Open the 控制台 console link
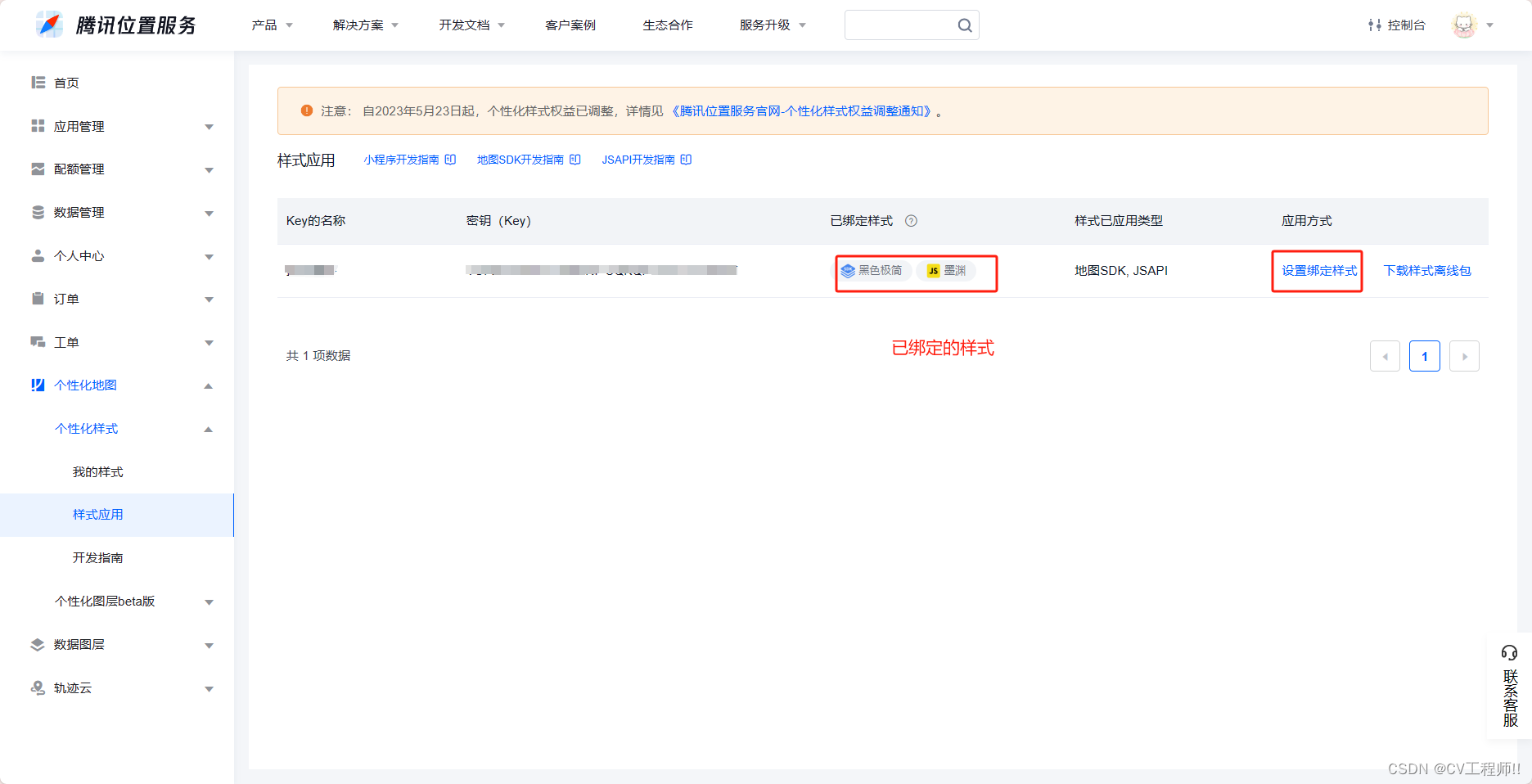This screenshot has width=1532, height=784. click(1396, 25)
